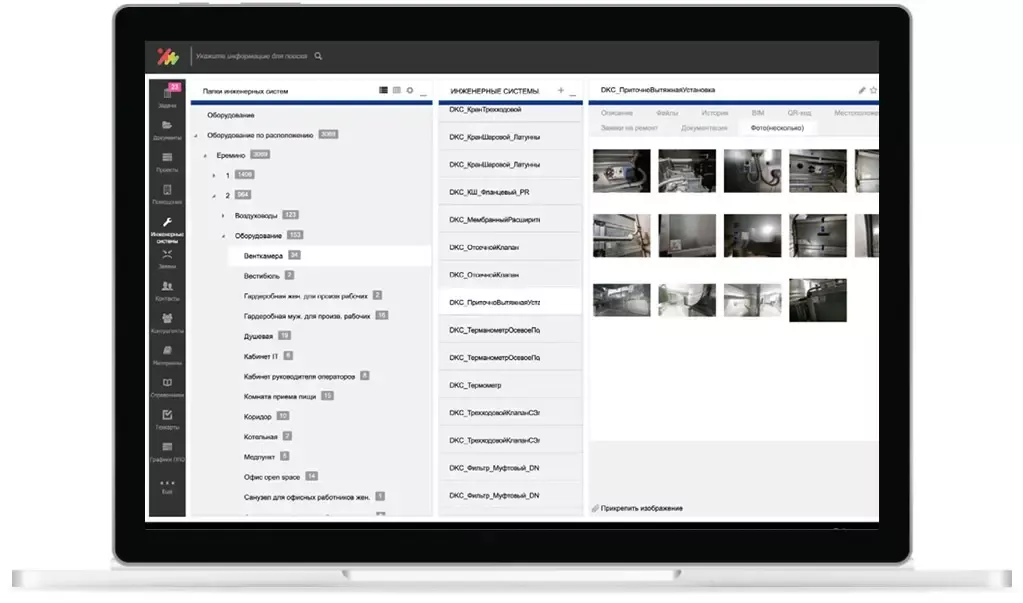Viewport: 1023px width, 603px height.
Task: Expand the Воздуховоды tree node
Action: (222, 215)
